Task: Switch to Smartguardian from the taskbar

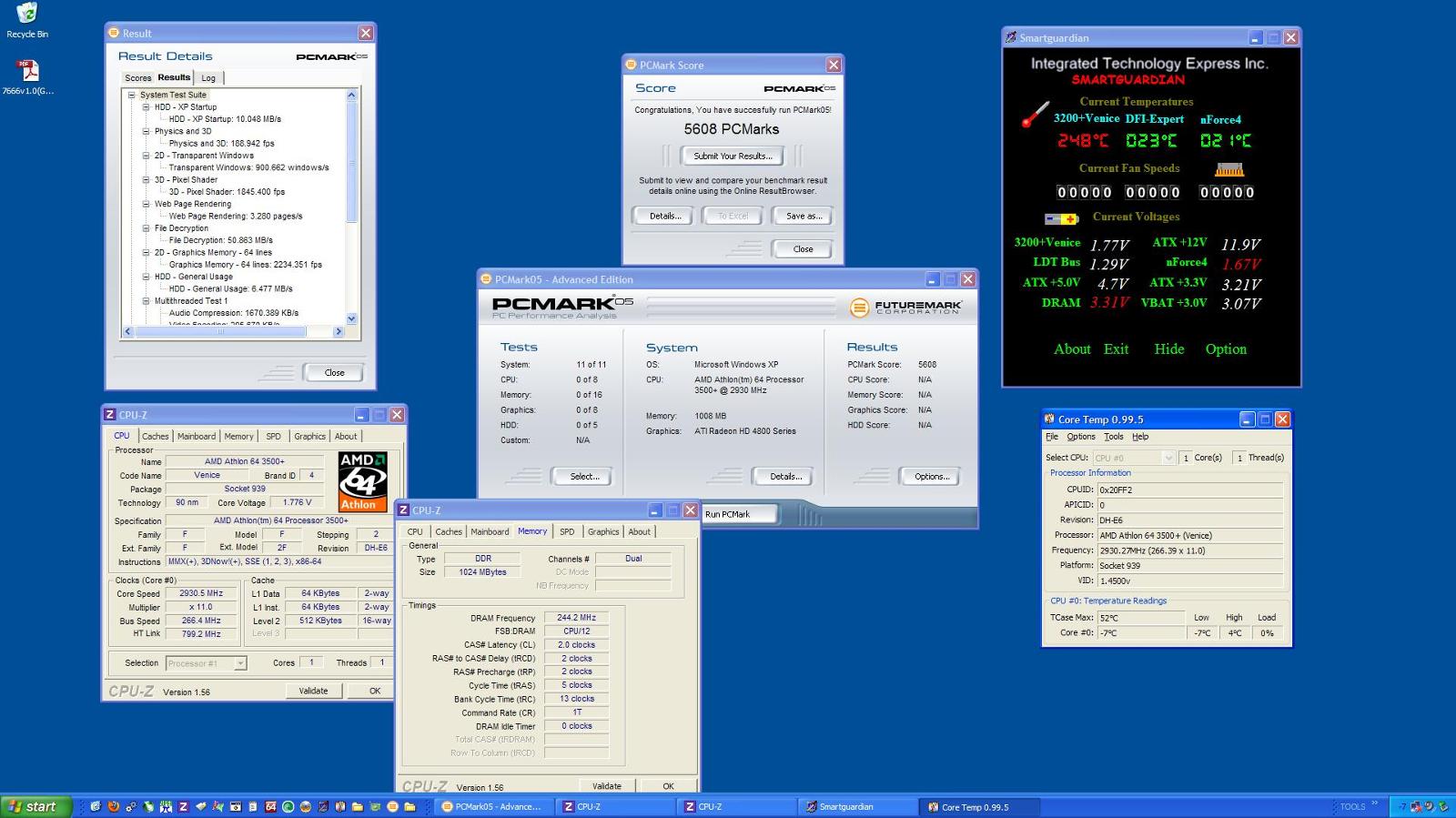Action: [858, 806]
